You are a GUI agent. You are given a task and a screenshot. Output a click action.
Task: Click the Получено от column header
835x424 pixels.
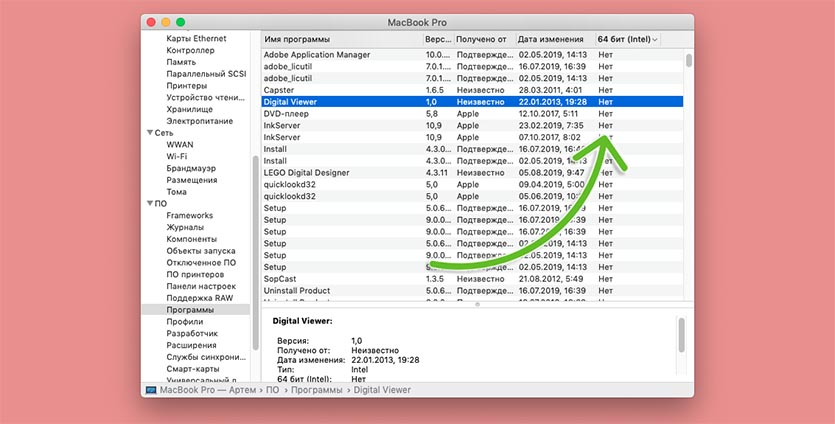coord(483,39)
